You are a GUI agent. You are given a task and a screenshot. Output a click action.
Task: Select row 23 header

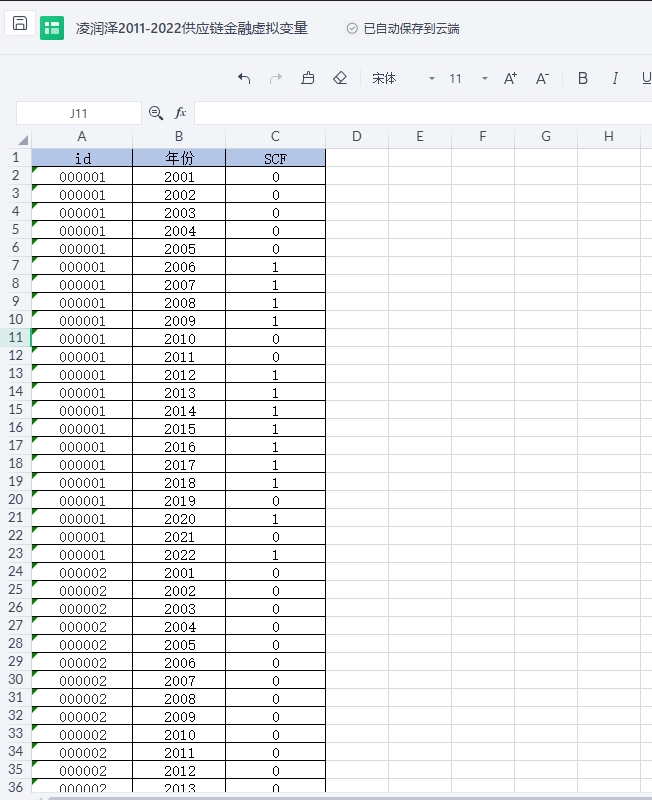pyautogui.click(x=16, y=554)
